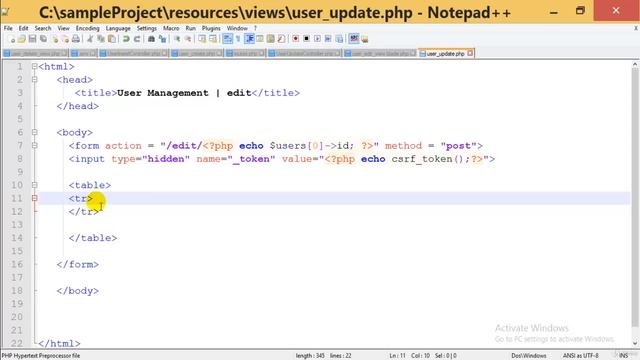
Task: Click the Save All toolbar icon
Action: [43, 39]
